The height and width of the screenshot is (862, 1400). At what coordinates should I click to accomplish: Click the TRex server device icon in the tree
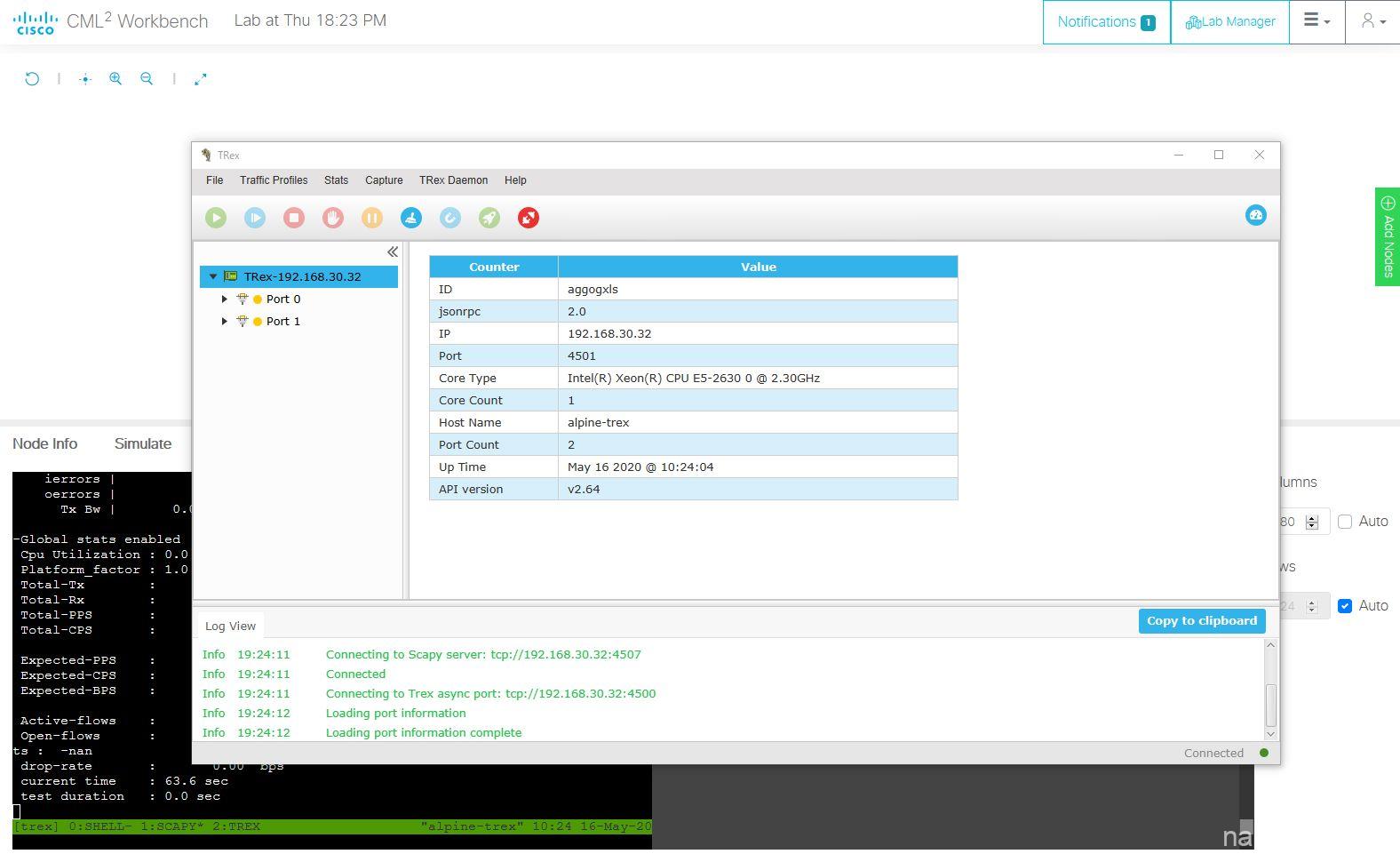pyautogui.click(x=231, y=276)
